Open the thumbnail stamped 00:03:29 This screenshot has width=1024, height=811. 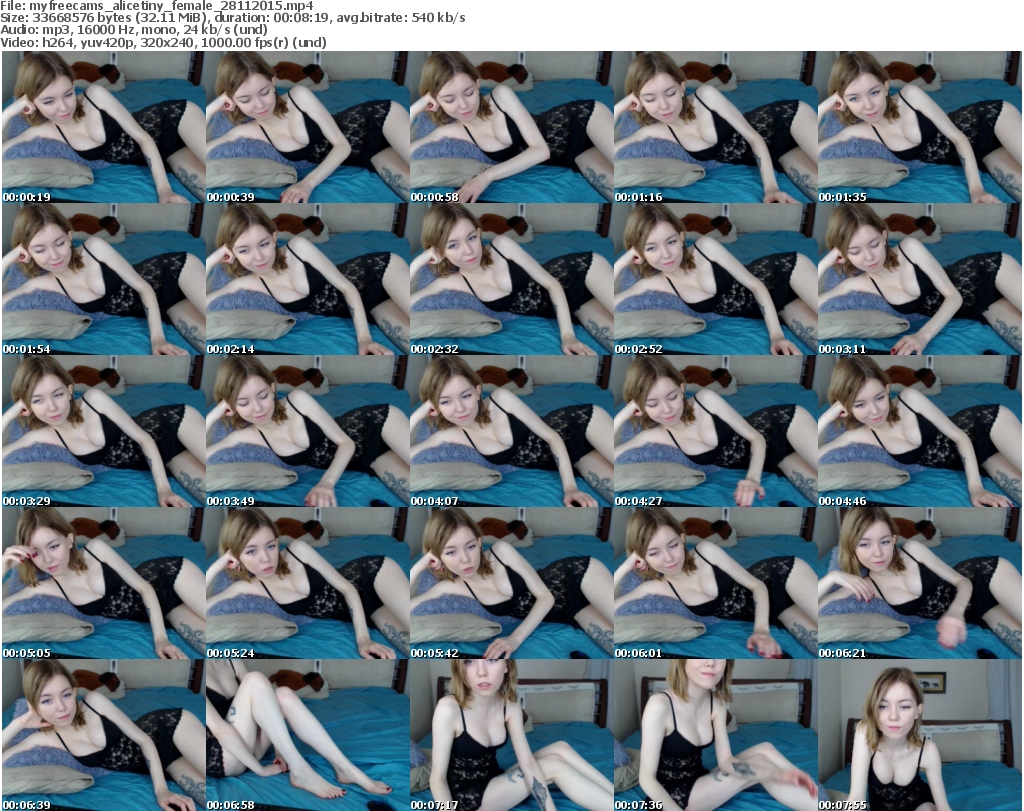pos(103,431)
